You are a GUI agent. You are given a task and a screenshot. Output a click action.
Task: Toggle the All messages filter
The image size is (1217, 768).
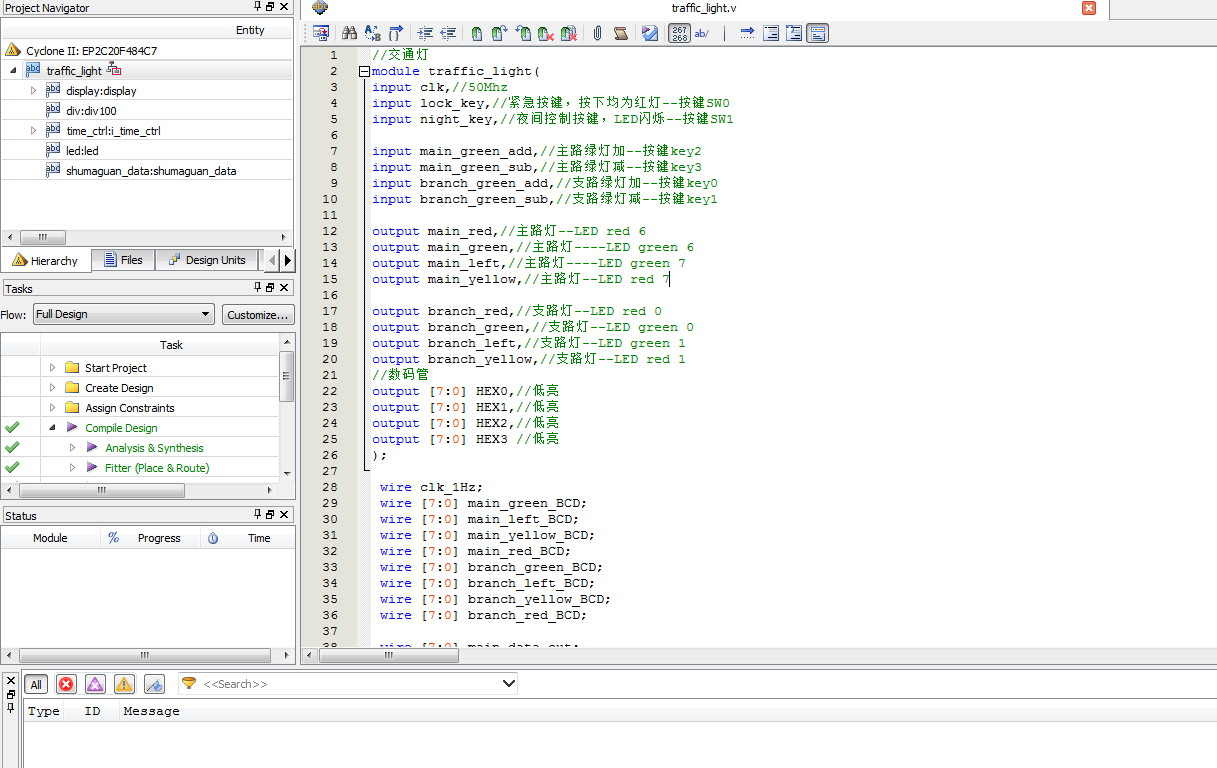point(35,684)
